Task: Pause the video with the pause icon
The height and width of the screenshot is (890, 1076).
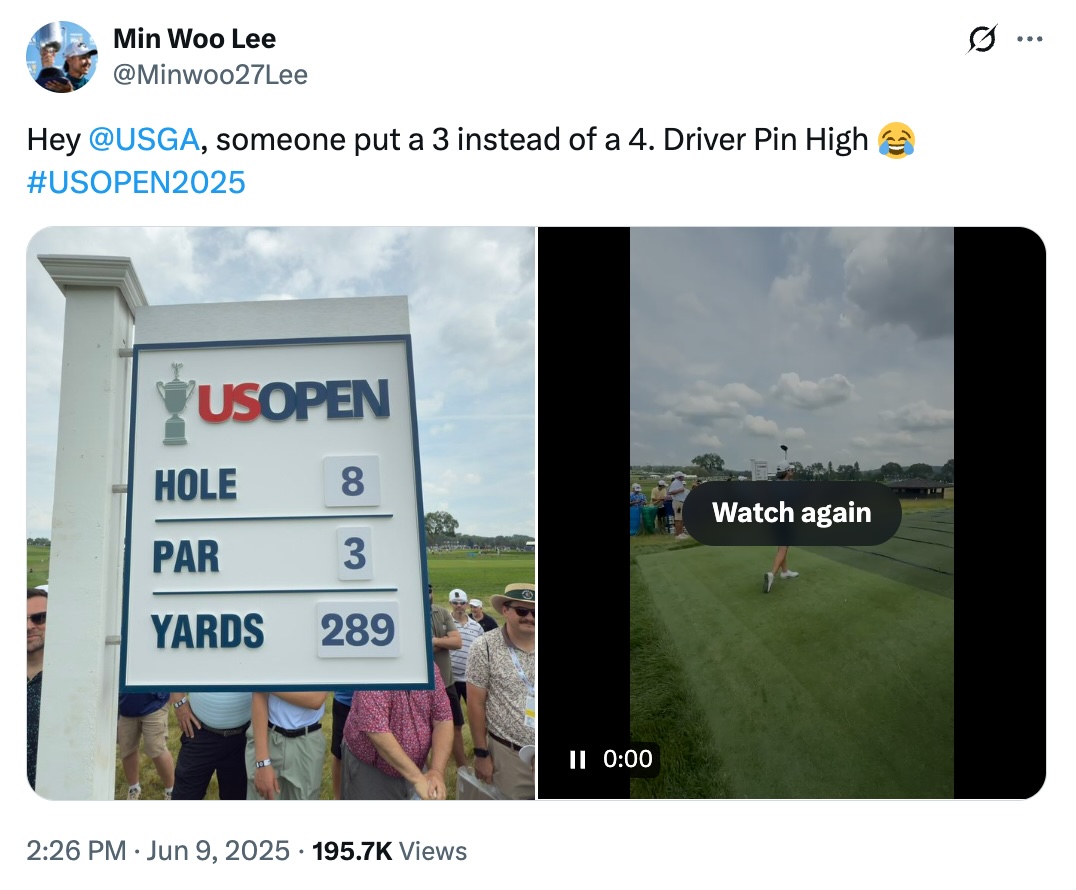Action: (577, 760)
